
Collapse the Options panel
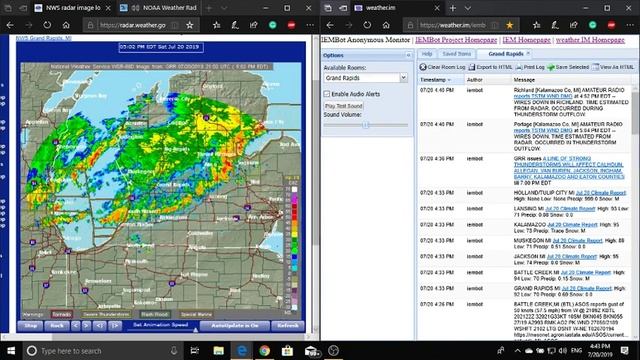point(408,55)
